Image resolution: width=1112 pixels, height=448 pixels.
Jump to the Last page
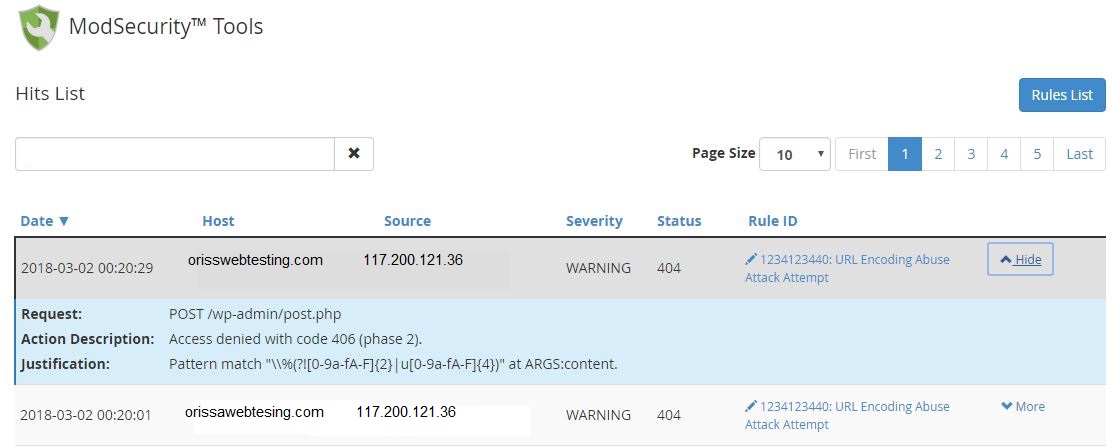click(1079, 154)
